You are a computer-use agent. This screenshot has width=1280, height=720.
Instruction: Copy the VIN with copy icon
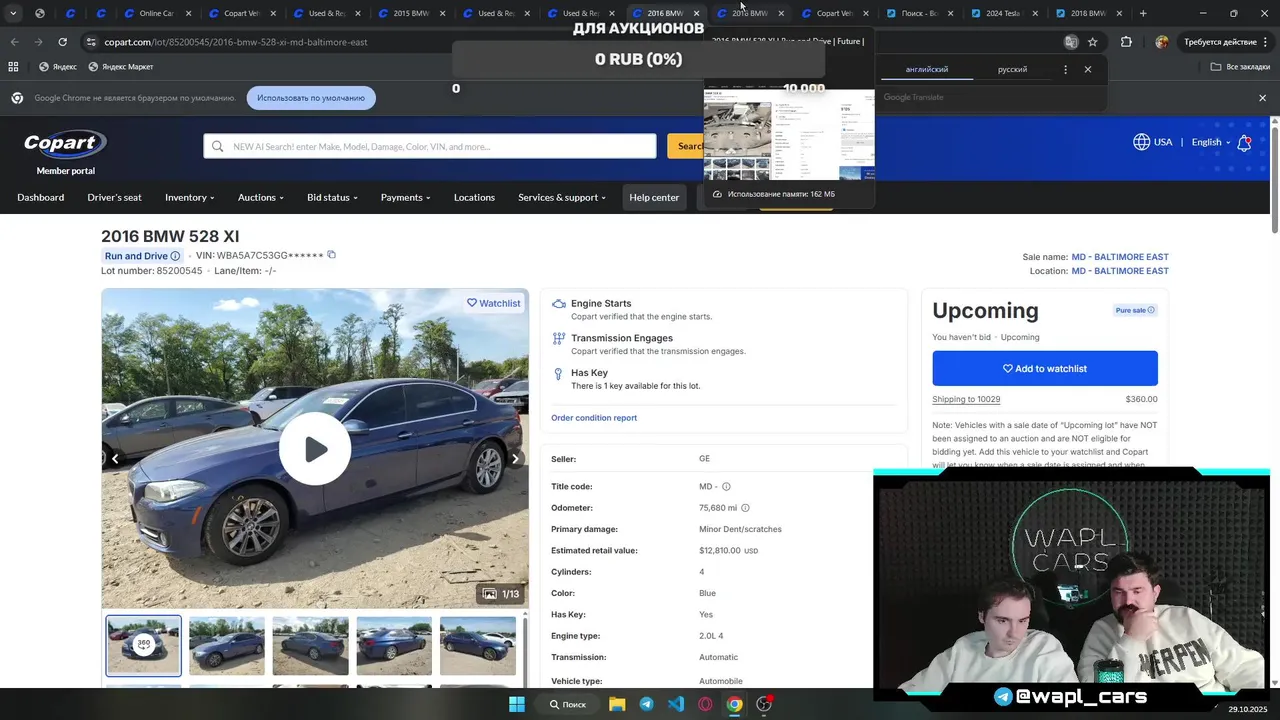coord(332,255)
